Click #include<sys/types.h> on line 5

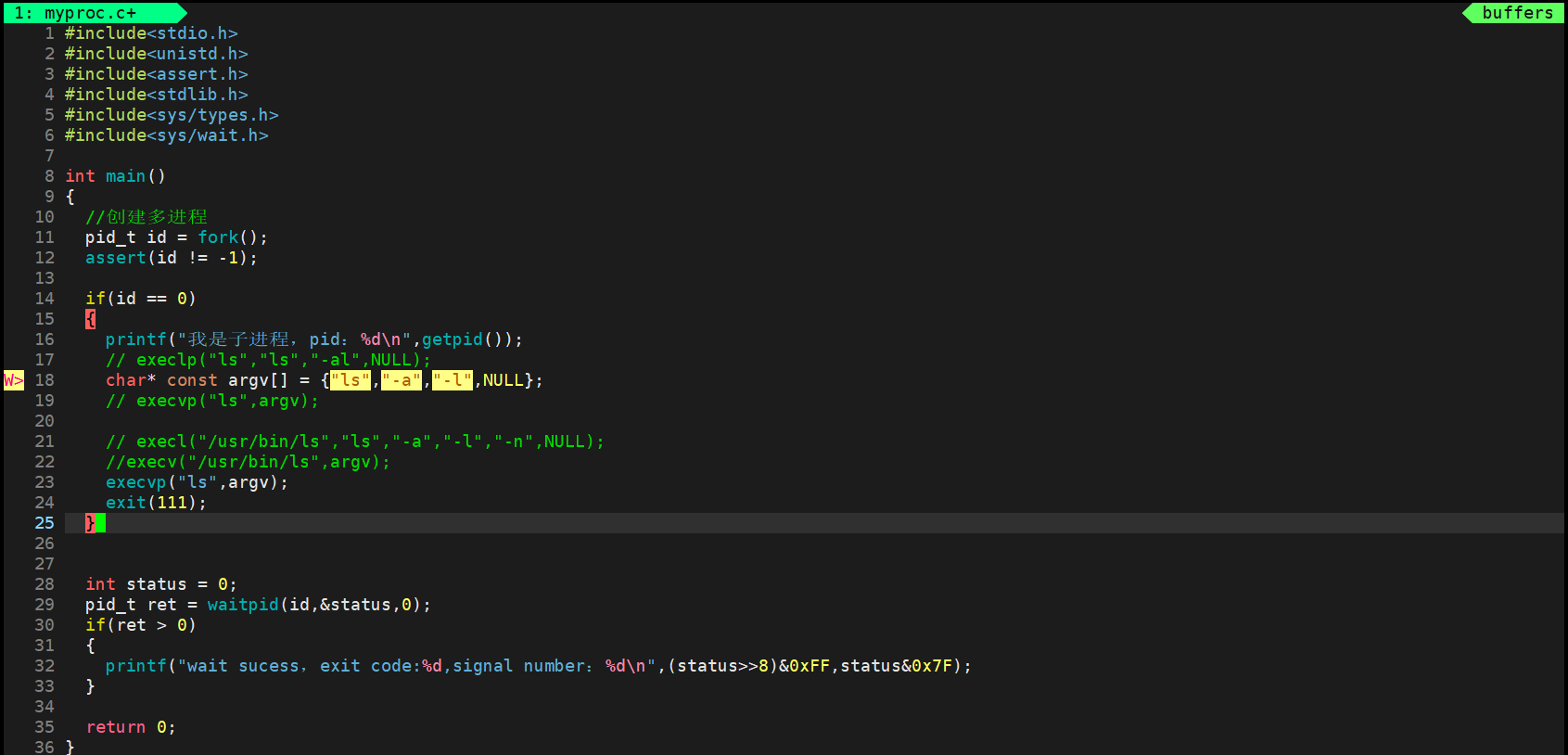[x=172, y=115]
